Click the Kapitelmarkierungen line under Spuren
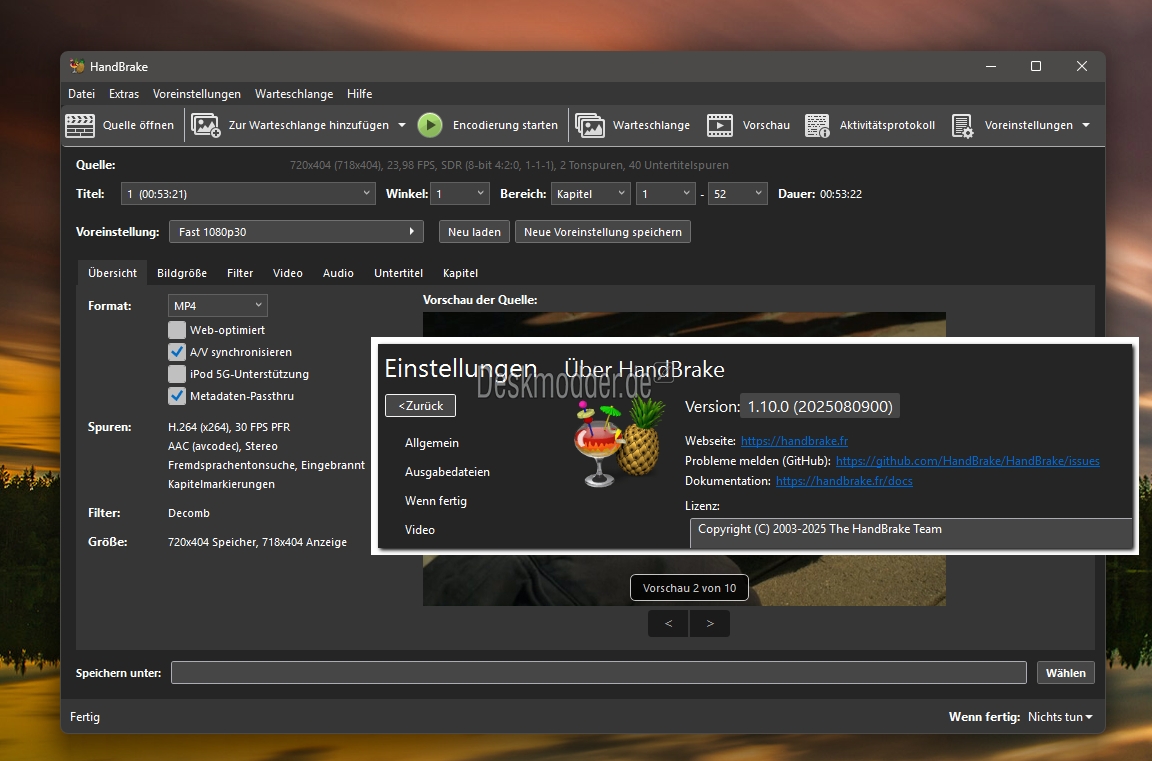 221,484
